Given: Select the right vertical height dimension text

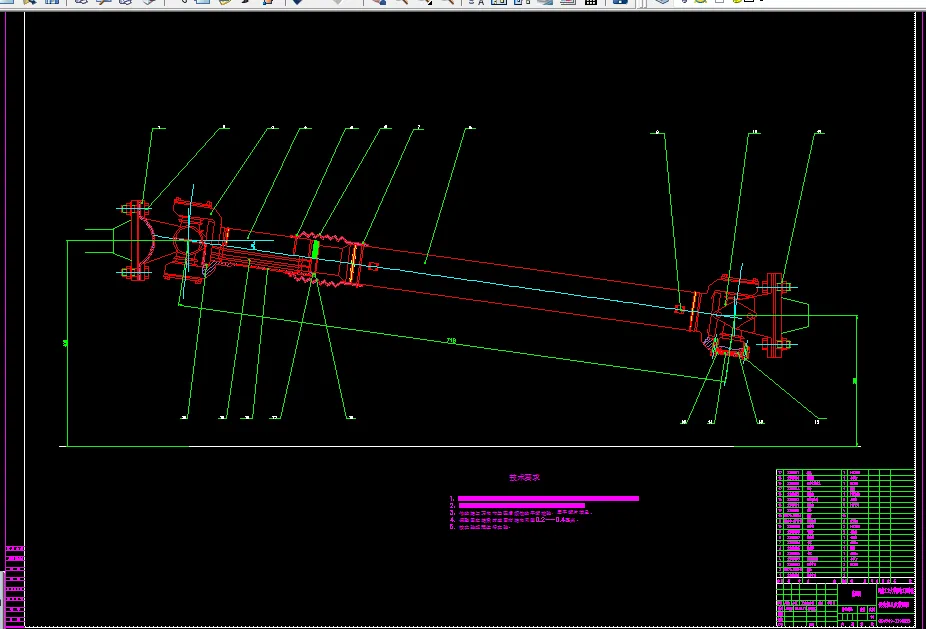Looking at the screenshot, I should (855, 381).
